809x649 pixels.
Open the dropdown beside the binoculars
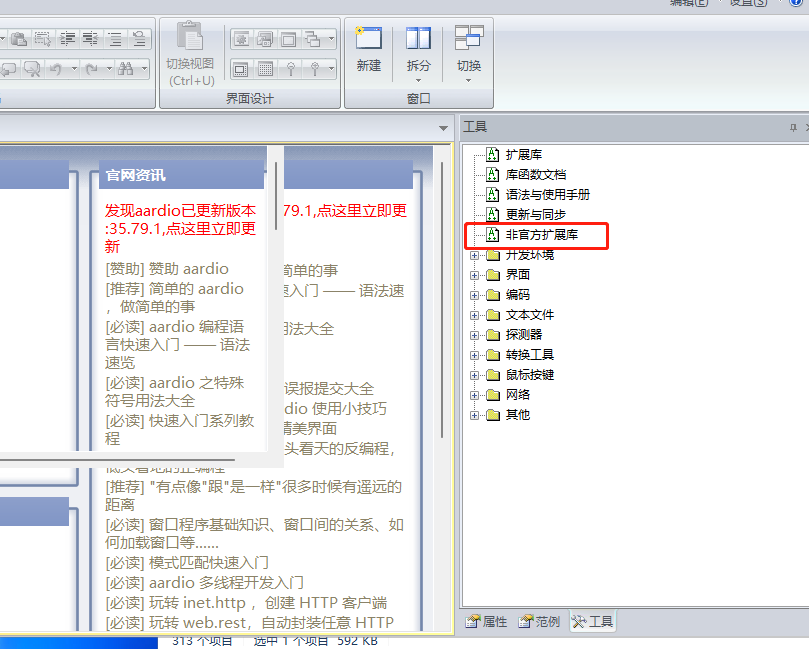(x=144, y=69)
